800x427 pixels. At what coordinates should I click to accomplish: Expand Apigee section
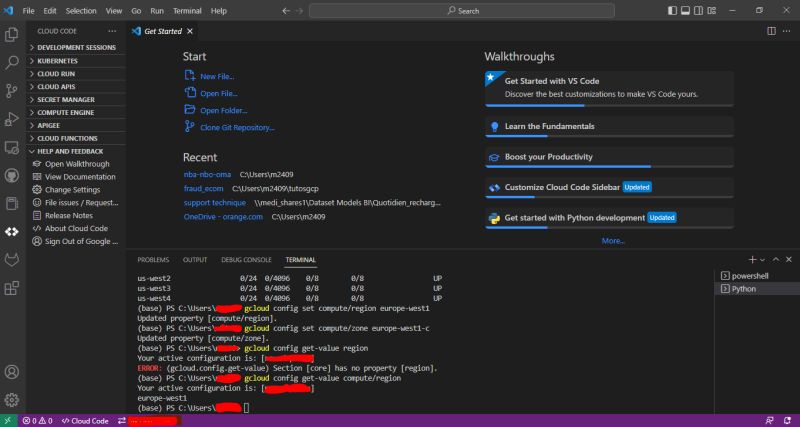click(76, 125)
